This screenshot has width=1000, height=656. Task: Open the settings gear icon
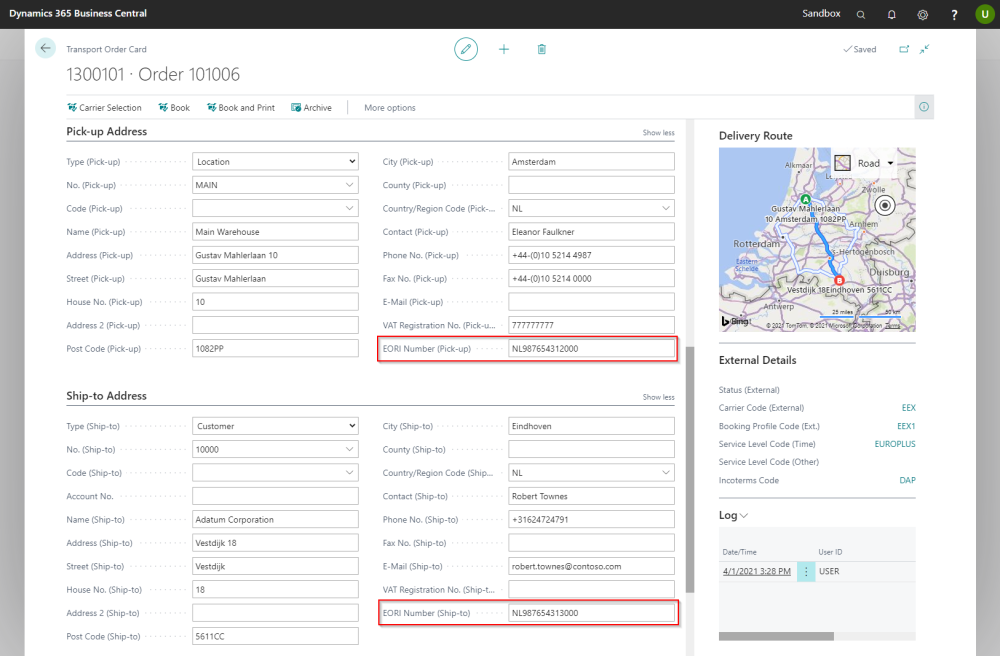click(x=923, y=14)
